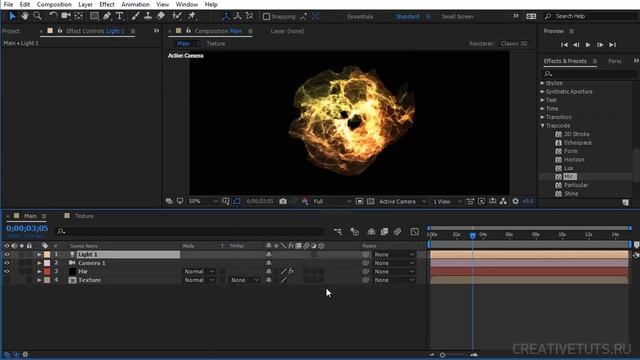This screenshot has height=360, width=640.
Task: Select the Standard workspace
Action: [407, 17]
